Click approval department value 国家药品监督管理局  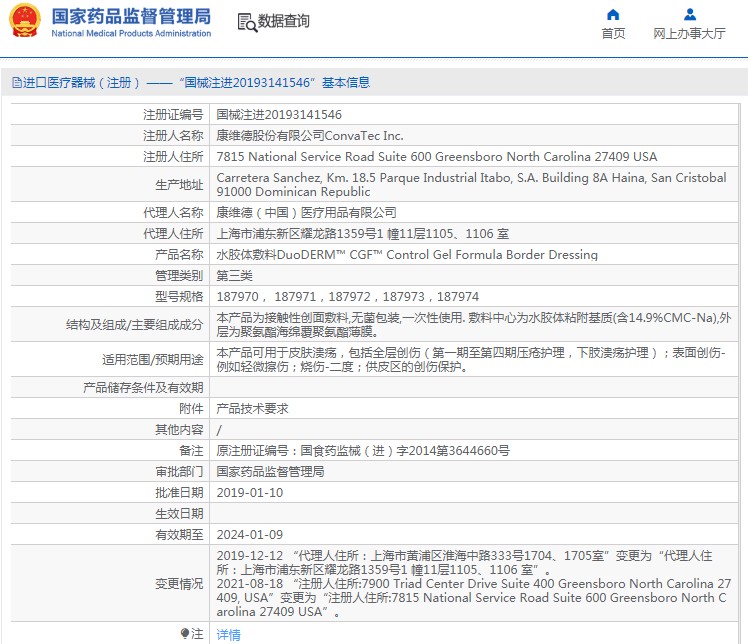270,472
